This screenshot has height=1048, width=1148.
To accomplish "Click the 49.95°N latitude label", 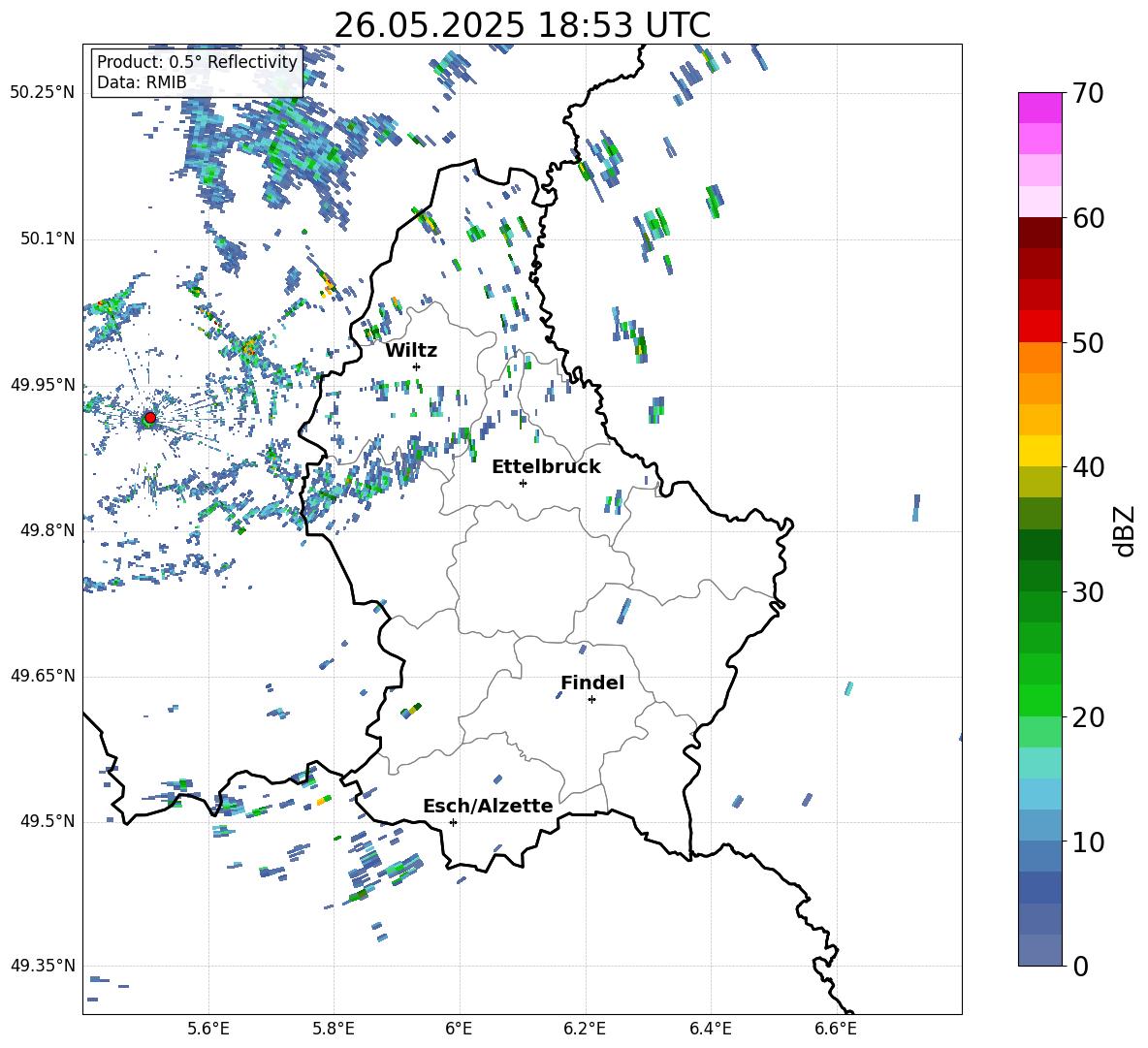I will (x=43, y=385).
